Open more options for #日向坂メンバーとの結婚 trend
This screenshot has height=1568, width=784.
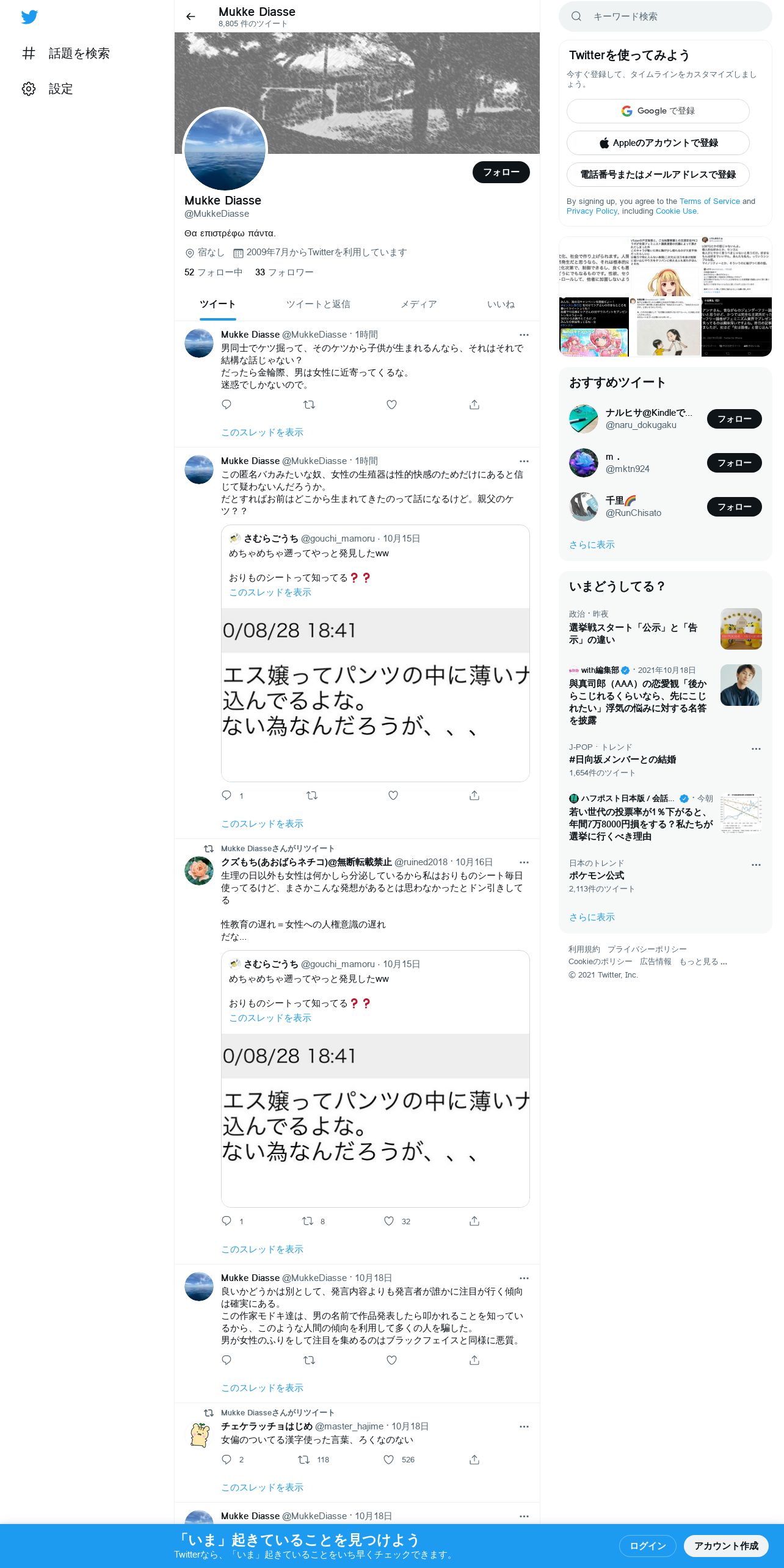tap(756, 749)
